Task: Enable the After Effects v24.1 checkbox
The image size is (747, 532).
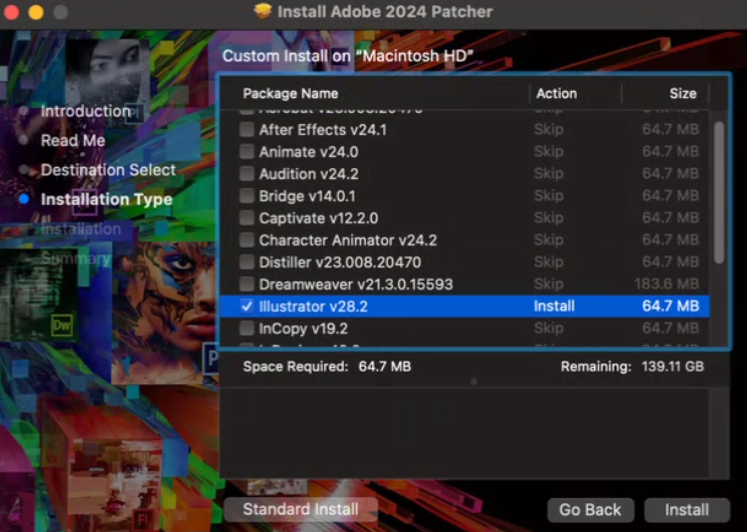Action: pos(247,130)
